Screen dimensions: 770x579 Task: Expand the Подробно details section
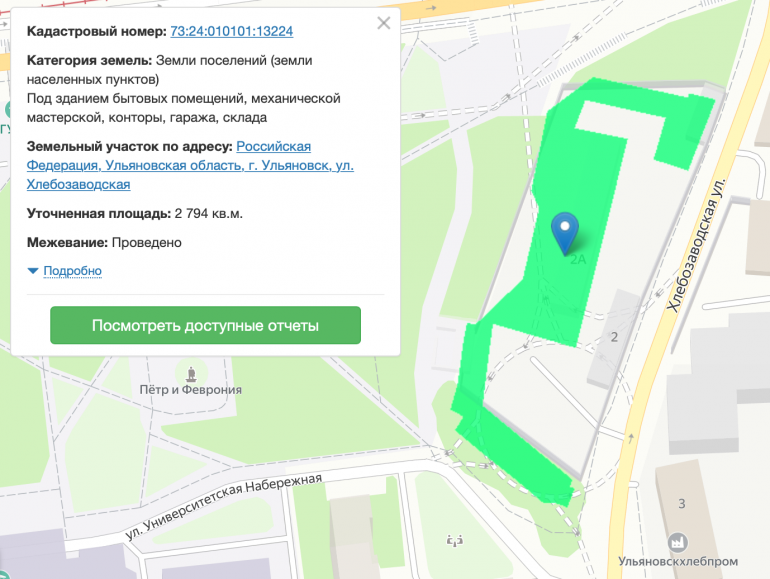click(x=72, y=271)
